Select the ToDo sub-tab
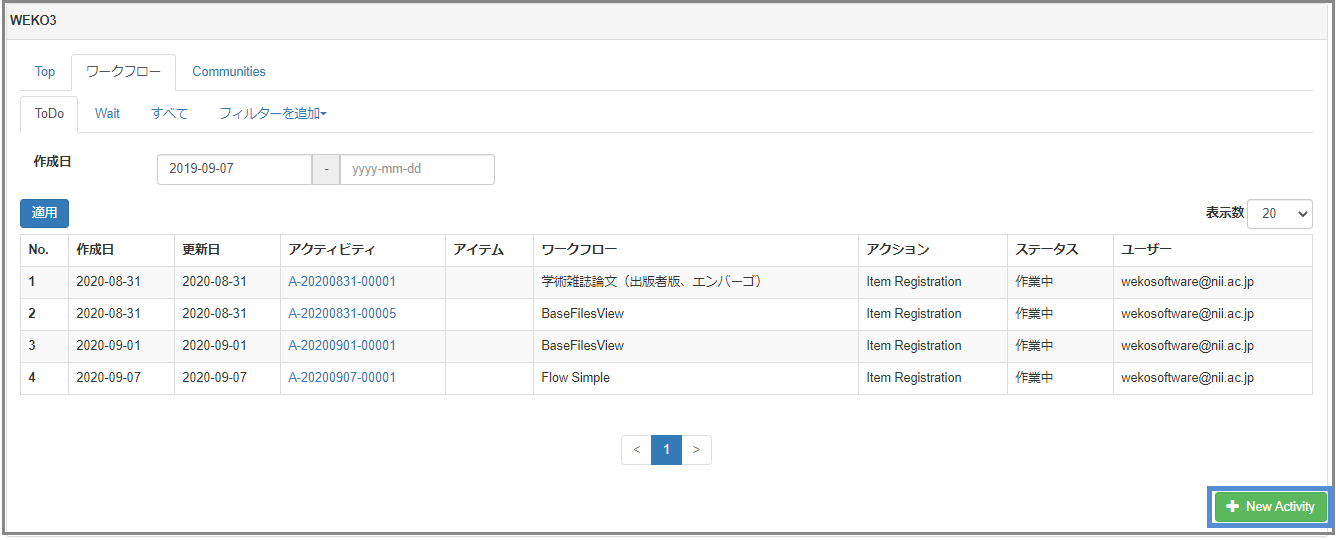Image resolution: width=1336 pixels, height=540 pixels. (x=49, y=114)
